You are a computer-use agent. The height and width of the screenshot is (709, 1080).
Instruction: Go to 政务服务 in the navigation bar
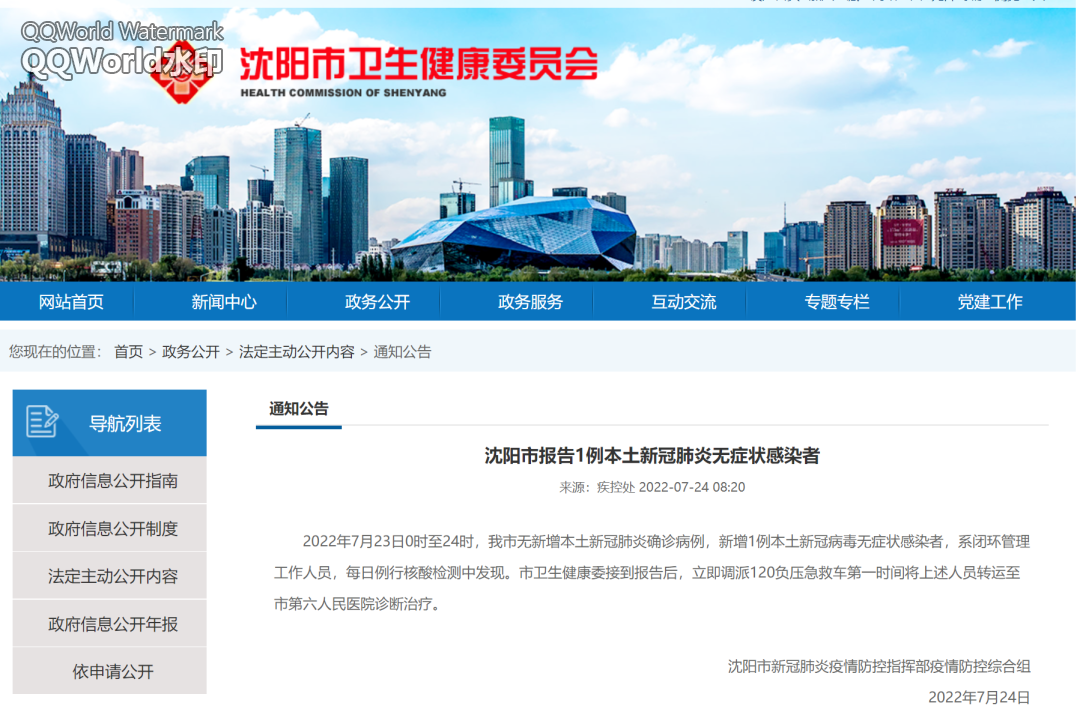pyautogui.click(x=530, y=302)
